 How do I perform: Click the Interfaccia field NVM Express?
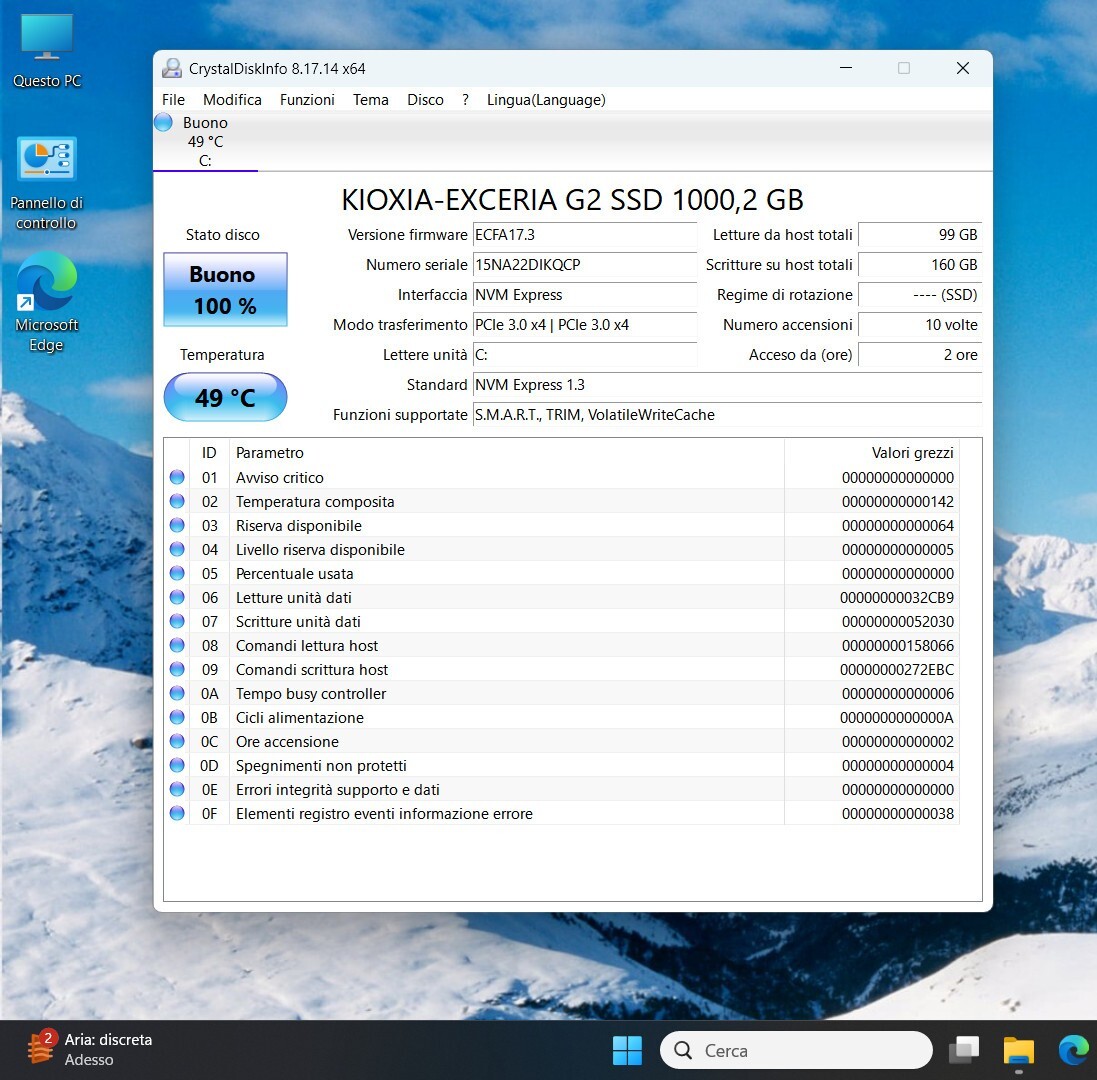point(585,295)
